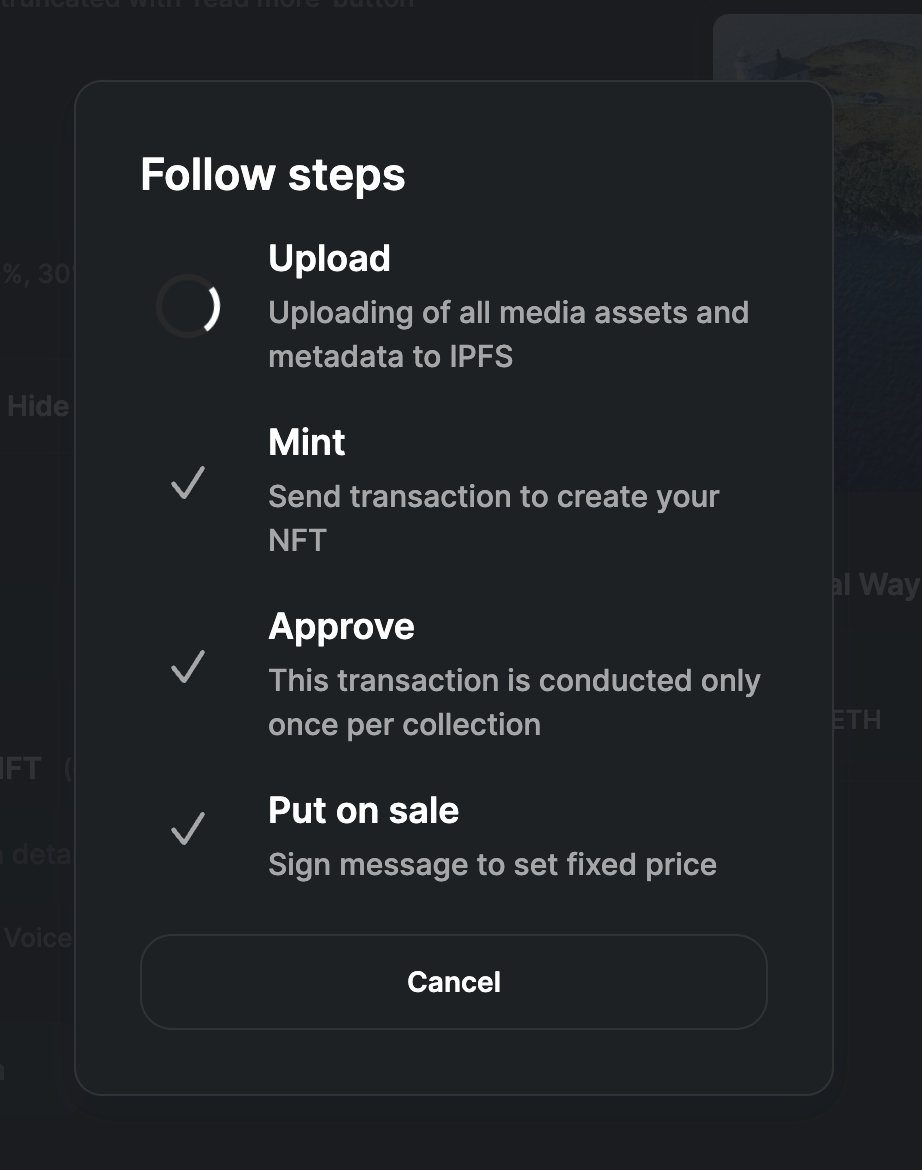Select the "Put on sale" step title
Viewport: 922px width, 1170px height.
click(363, 810)
